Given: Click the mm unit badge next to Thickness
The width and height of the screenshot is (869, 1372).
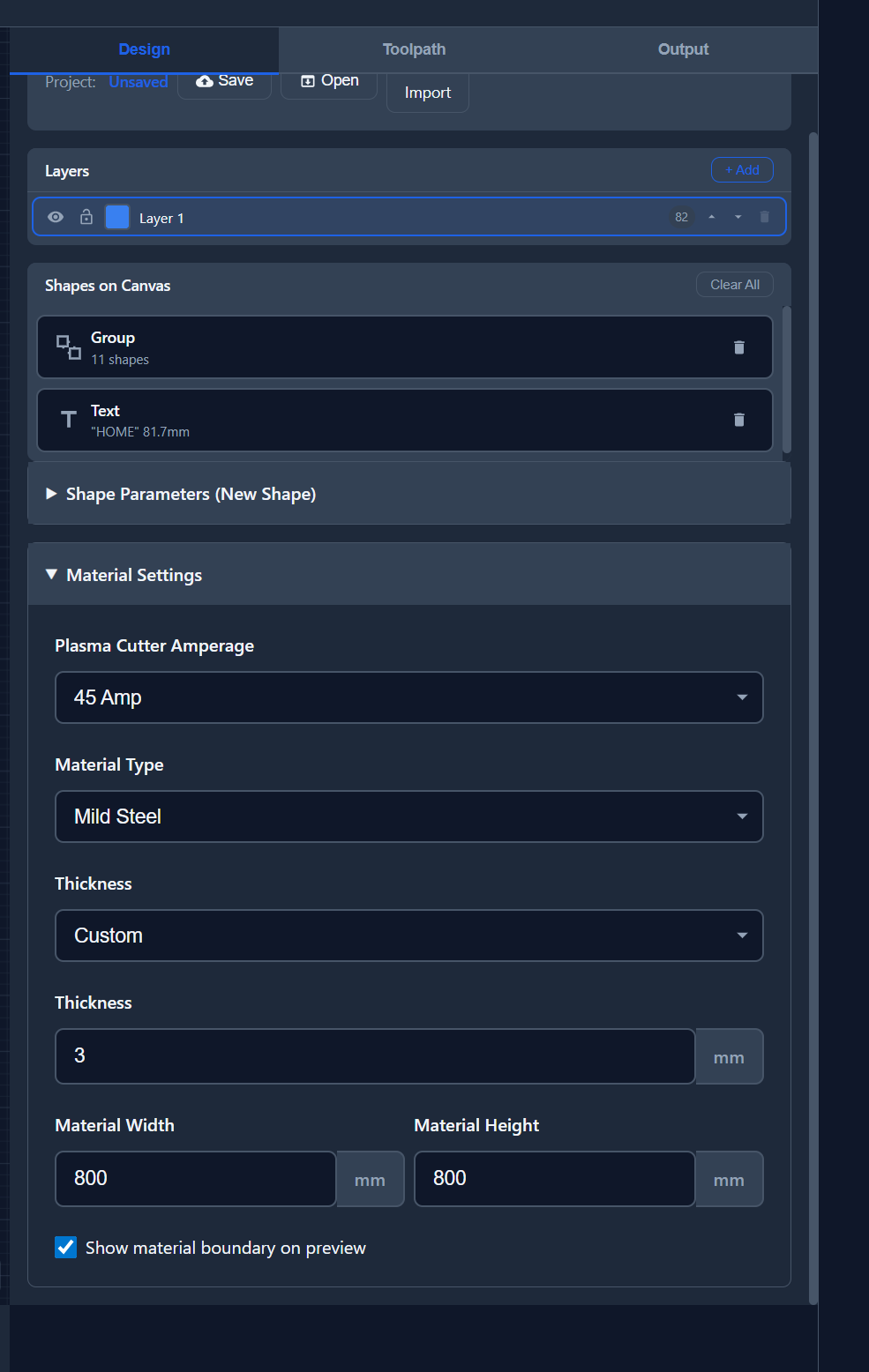Looking at the screenshot, I should [729, 1056].
